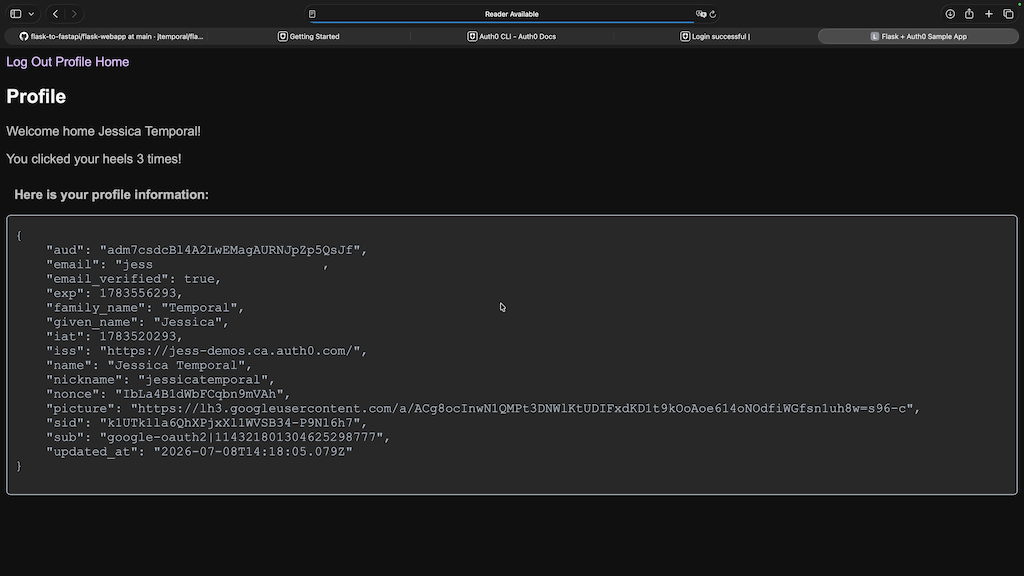This screenshot has height=576, width=1024.
Task: Switch to the Auth0 CLI - Auth0 Docs tab
Action: (x=511, y=37)
